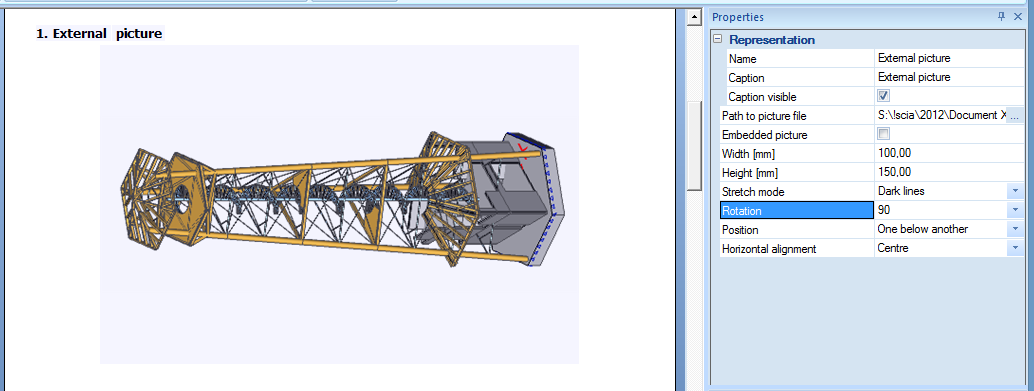Click the document scroll up arrow
The height and width of the screenshot is (391, 1034).
click(x=693, y=18)
